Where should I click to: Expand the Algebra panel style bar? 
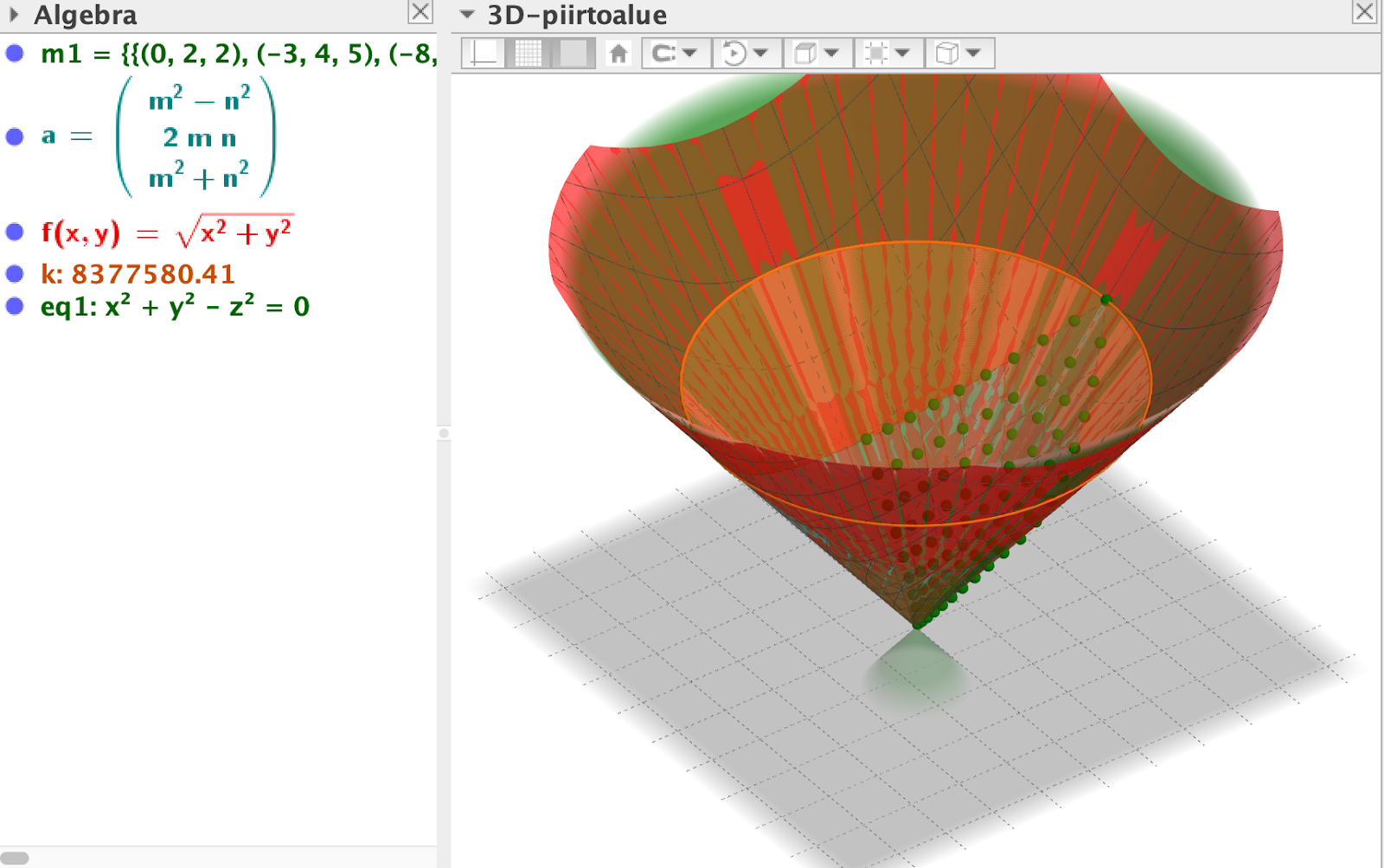click(x=14, y=14)
